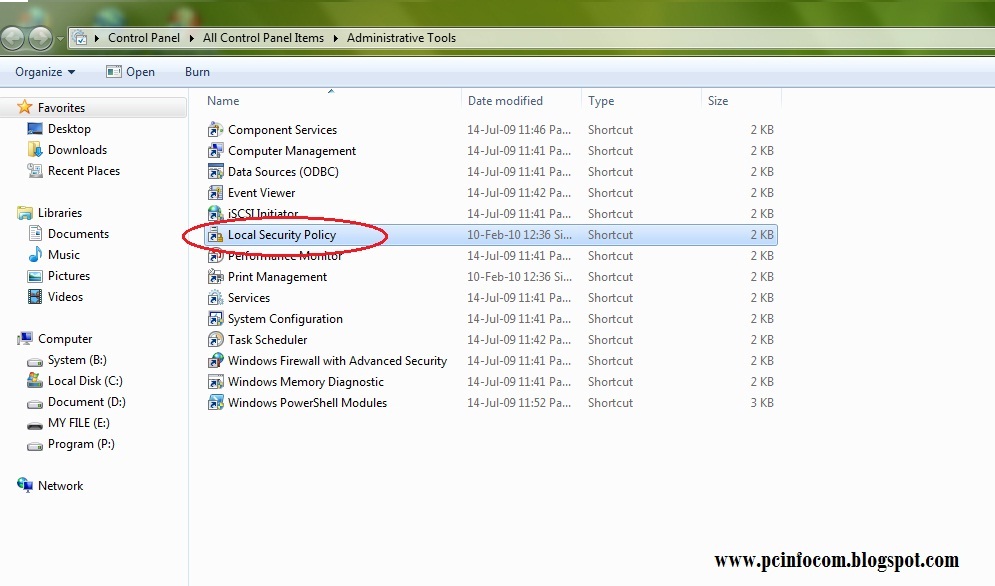Select the Recent Places icon

coord(35,171)
